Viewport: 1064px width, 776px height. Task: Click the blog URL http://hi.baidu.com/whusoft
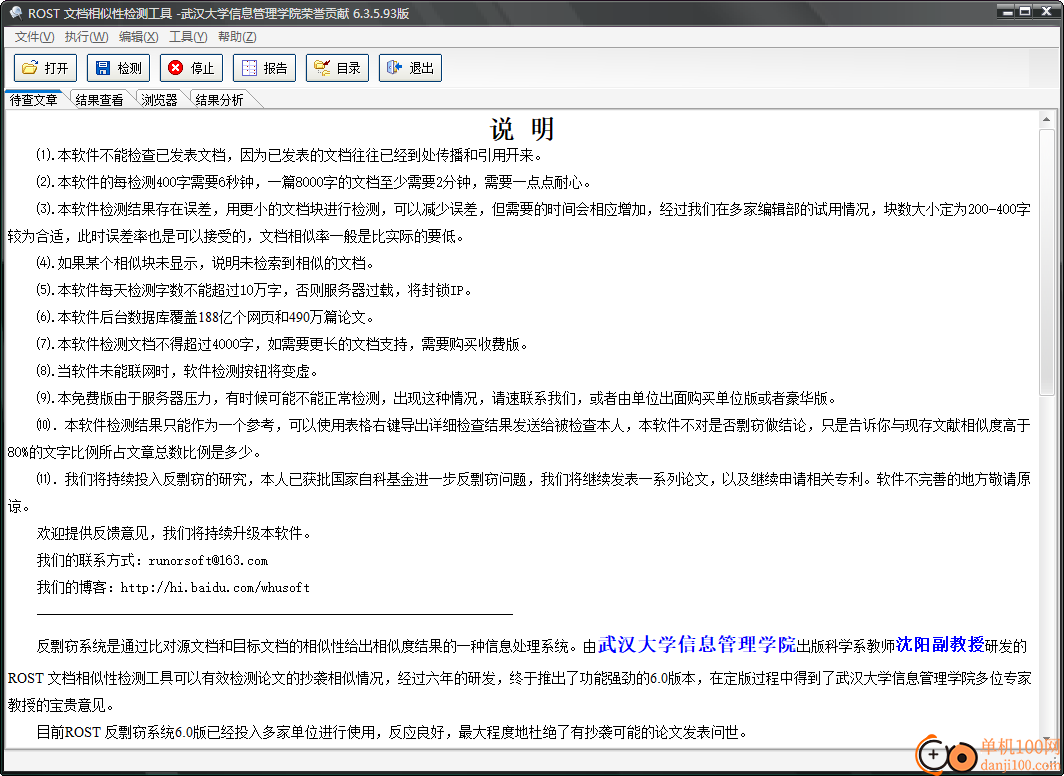215,588
